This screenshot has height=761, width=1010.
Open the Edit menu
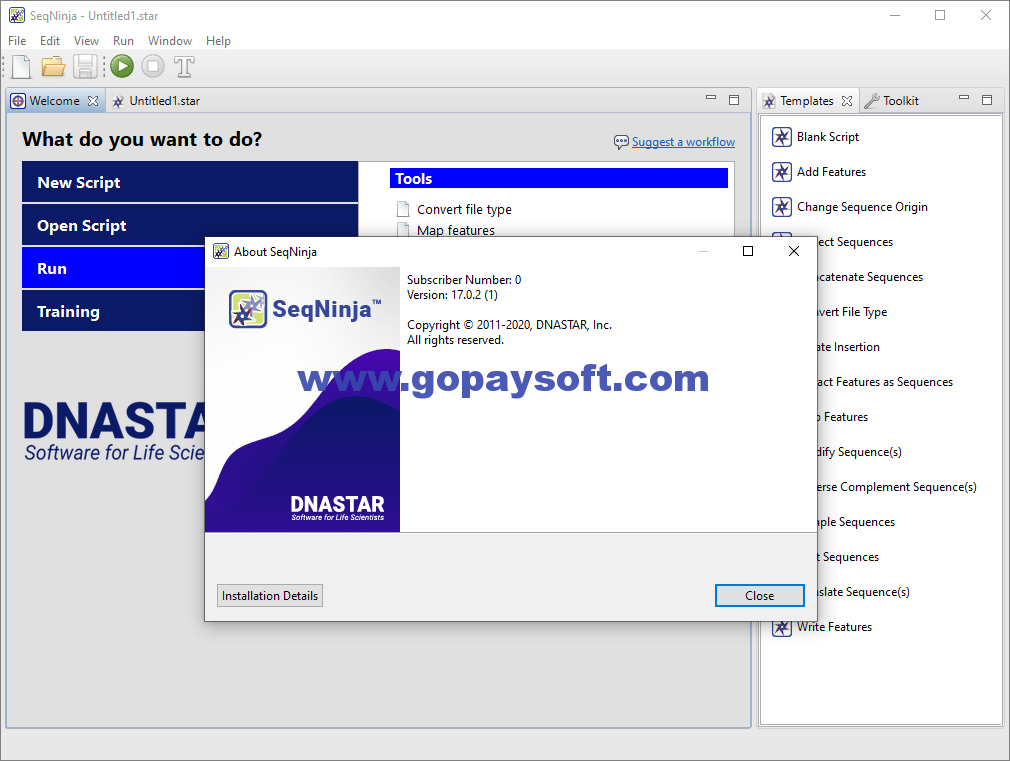click(50, 41)
